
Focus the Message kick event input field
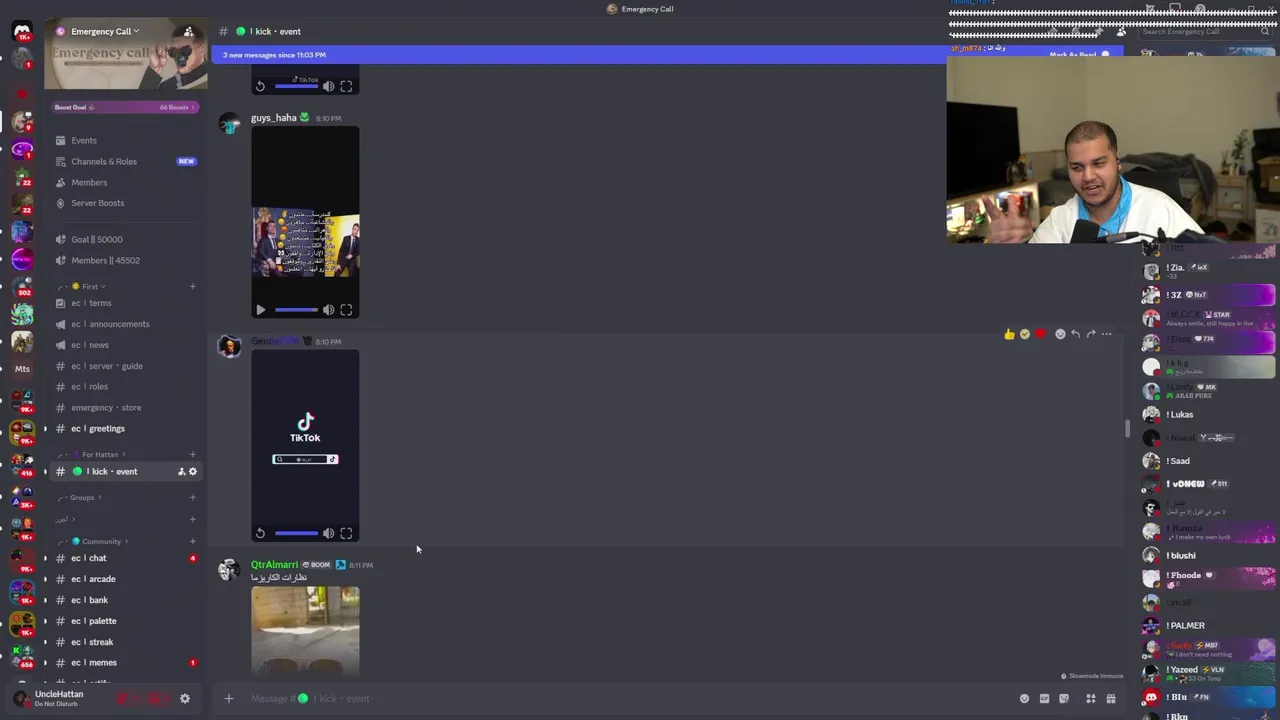click(628, 699)
